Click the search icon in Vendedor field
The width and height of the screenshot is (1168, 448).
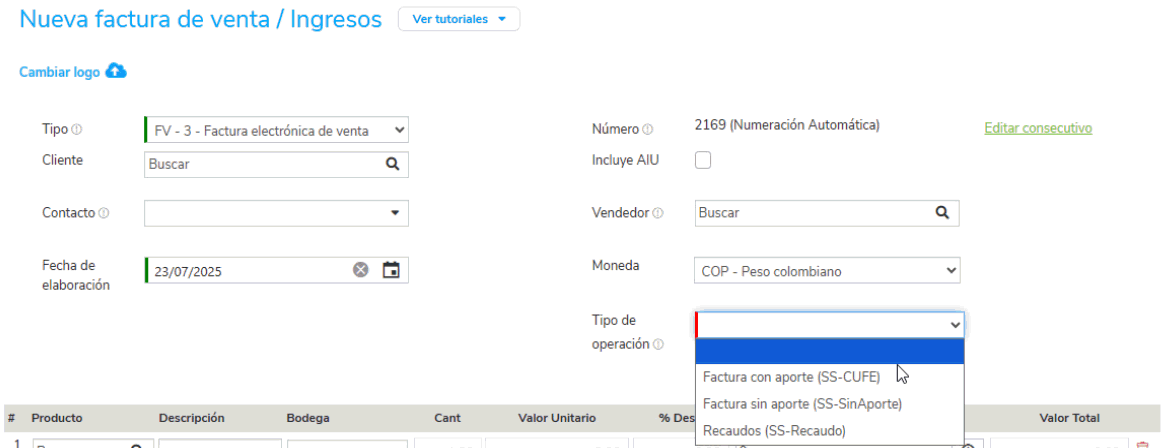coord(942,213)
